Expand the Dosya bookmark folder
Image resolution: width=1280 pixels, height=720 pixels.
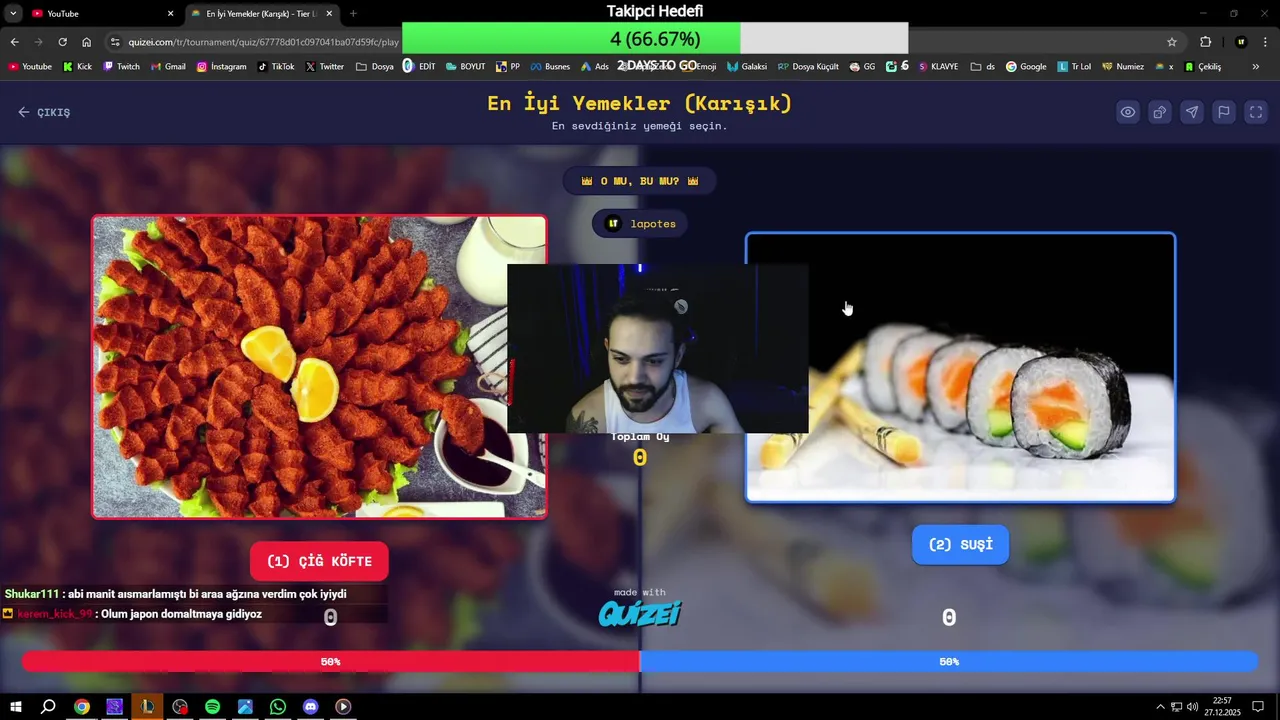click(375, 67)
